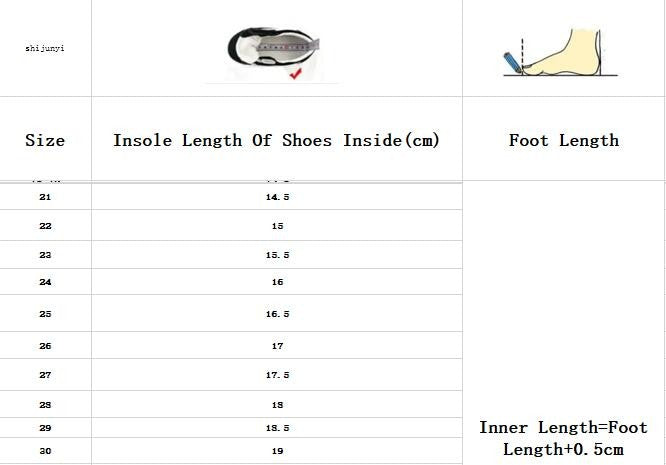The height and width of the screenshot is (465, 666).
Task: Click the size 30 cell
Action: (x=45, y=451)
